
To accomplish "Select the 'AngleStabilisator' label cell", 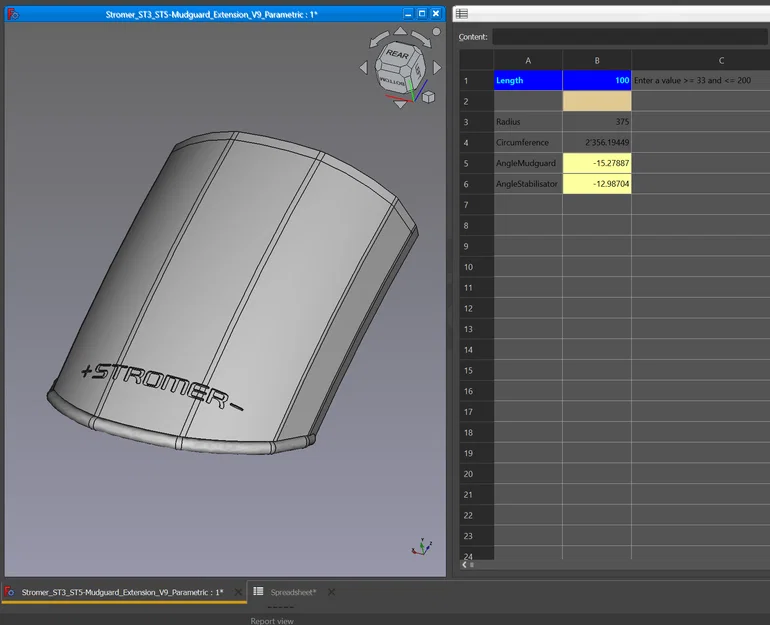I will [x=528, y=184].
